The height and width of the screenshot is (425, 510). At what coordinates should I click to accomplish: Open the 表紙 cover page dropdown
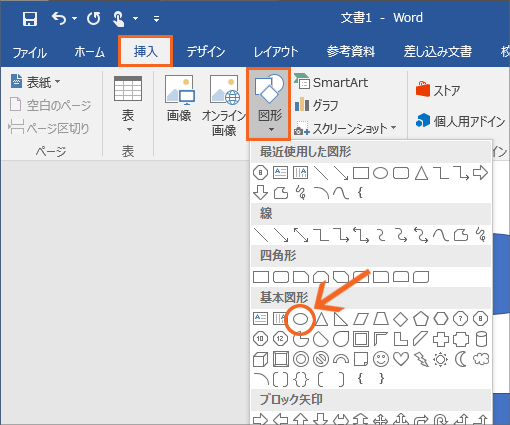pyautogui.click(x=35, y=82)
